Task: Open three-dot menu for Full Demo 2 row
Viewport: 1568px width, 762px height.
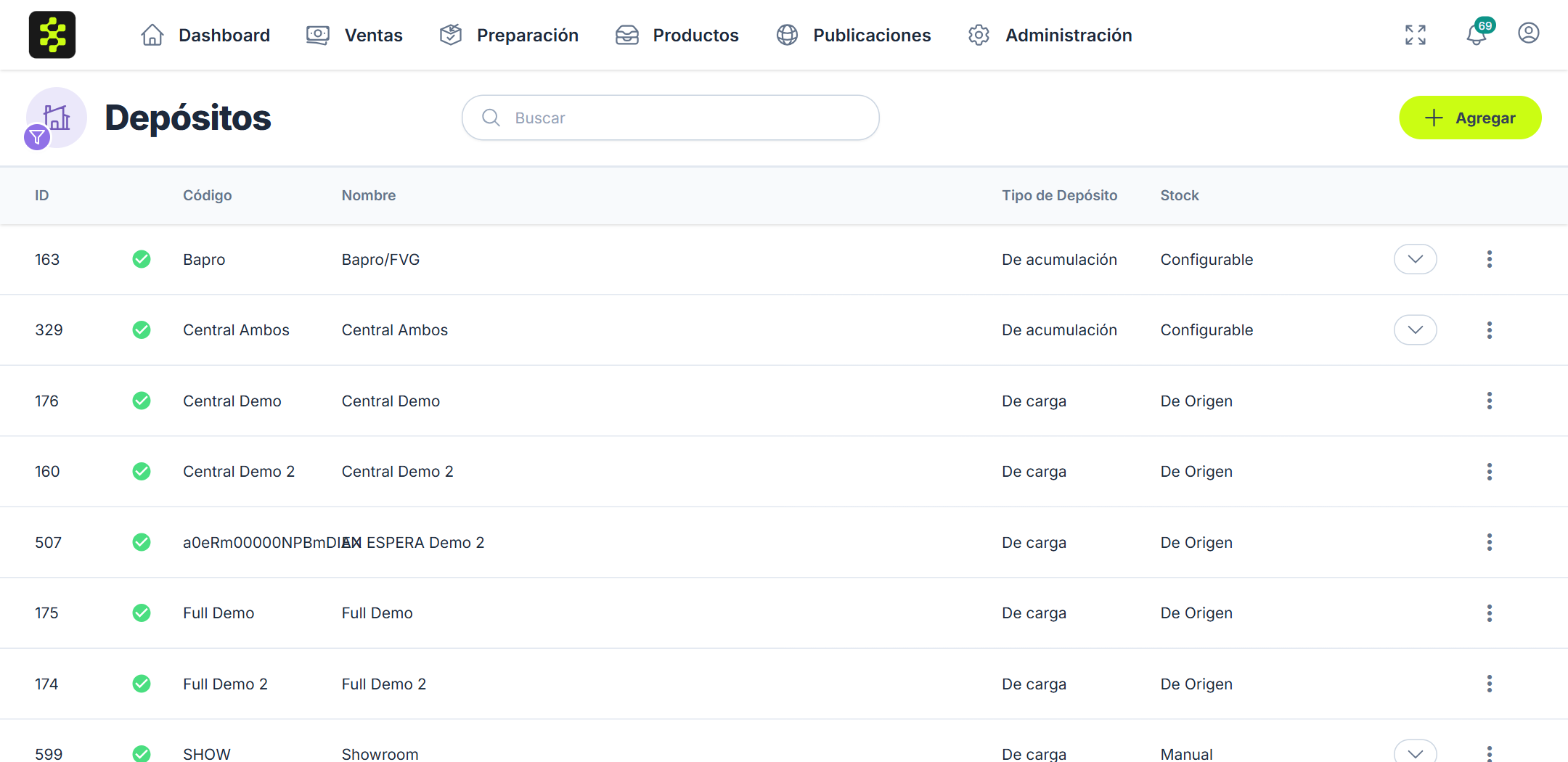Action: (1490, 684)
